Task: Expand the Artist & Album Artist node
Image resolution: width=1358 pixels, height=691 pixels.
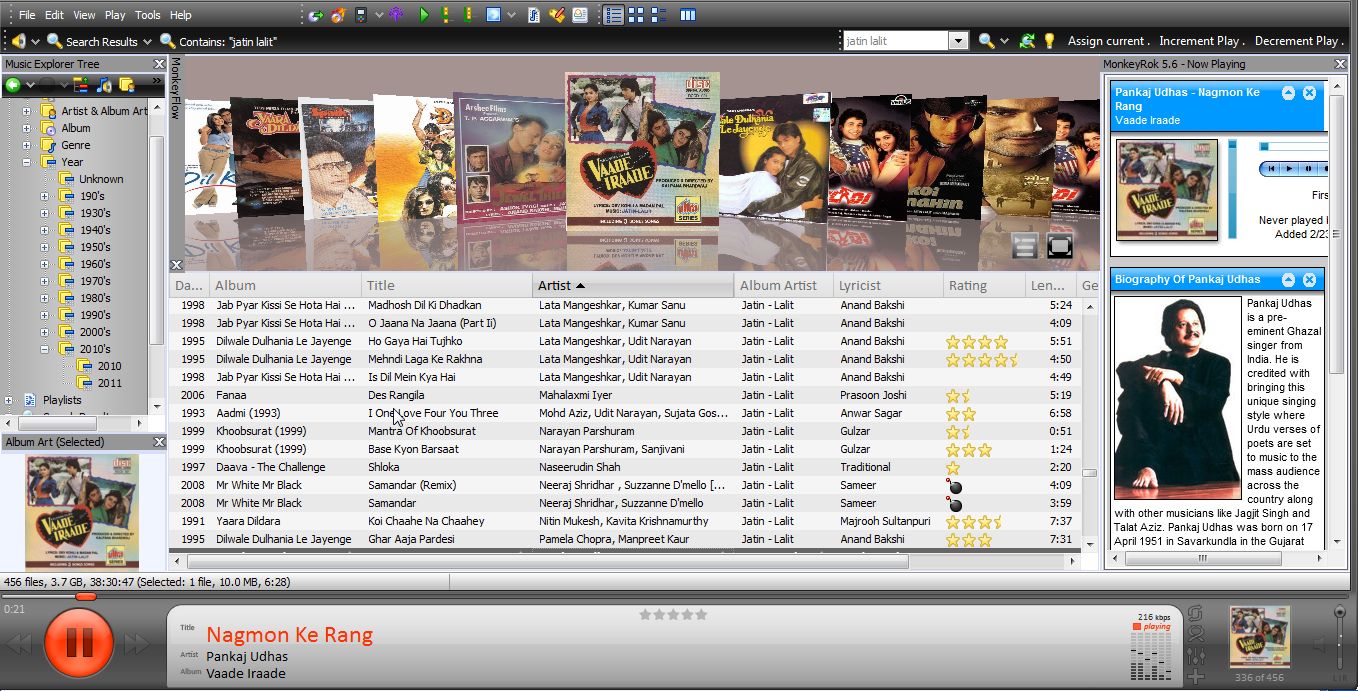Action: [x=27, y=111]
